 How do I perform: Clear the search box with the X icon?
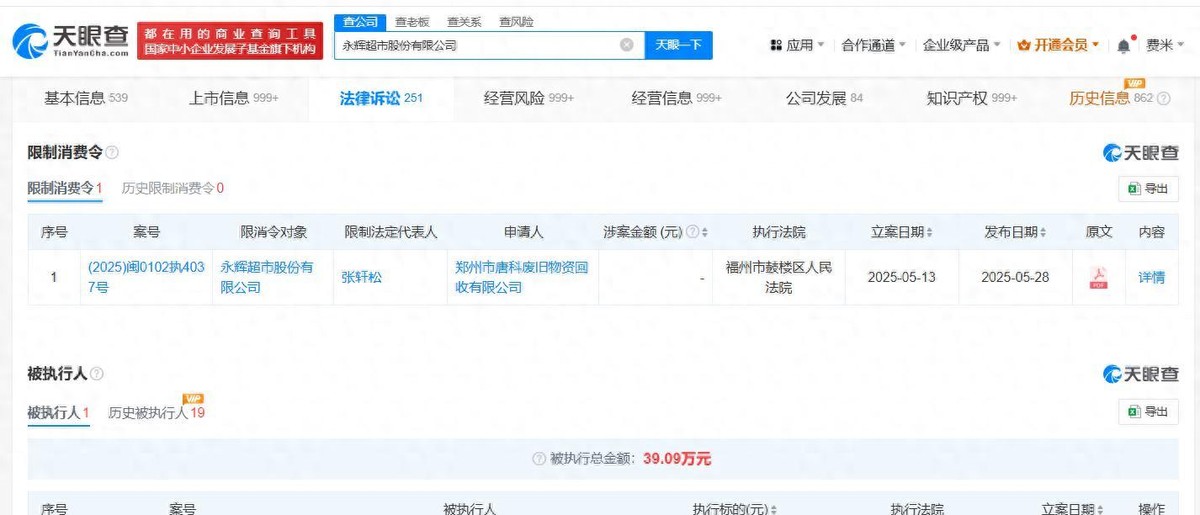627,45
